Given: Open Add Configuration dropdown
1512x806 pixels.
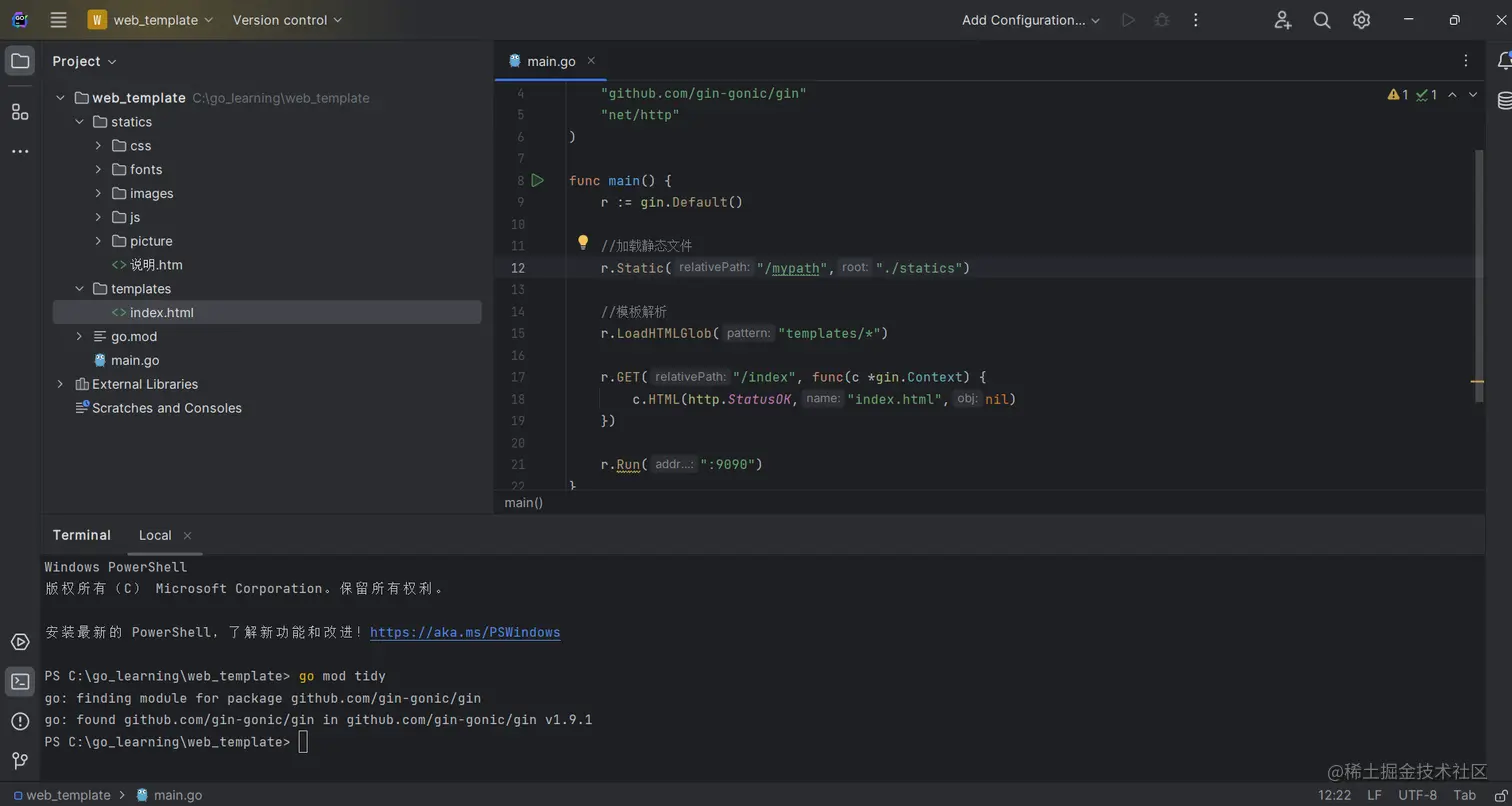Looking at the screenshot, I should point(1031,20).
